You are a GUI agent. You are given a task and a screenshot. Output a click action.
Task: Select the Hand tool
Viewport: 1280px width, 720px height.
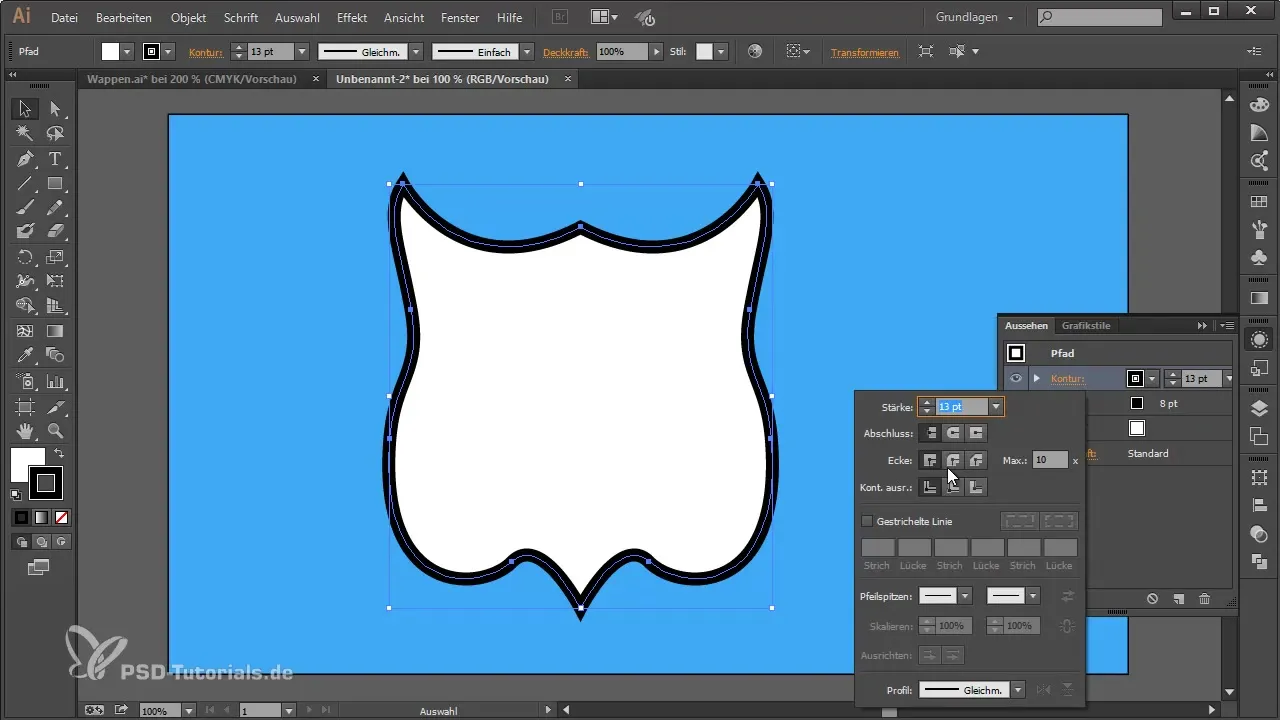click(26, 431)
